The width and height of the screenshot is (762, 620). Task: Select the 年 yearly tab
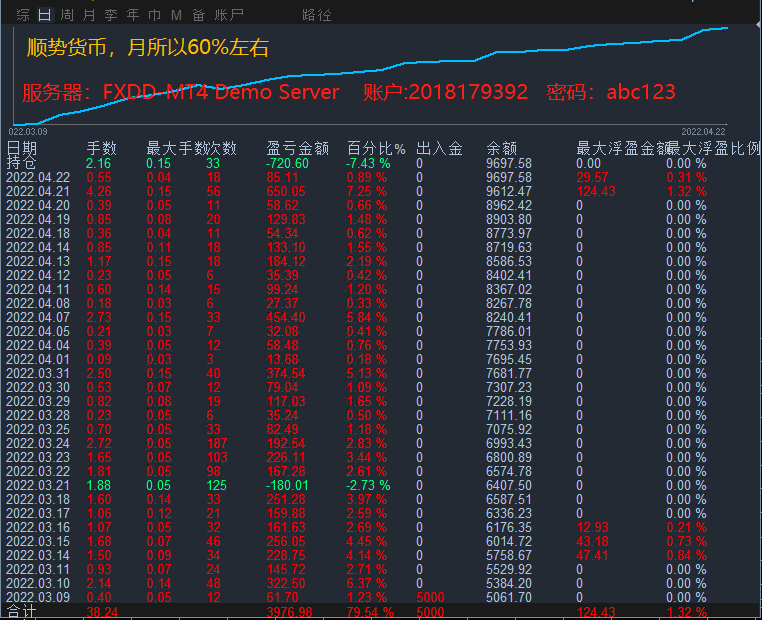133,15
